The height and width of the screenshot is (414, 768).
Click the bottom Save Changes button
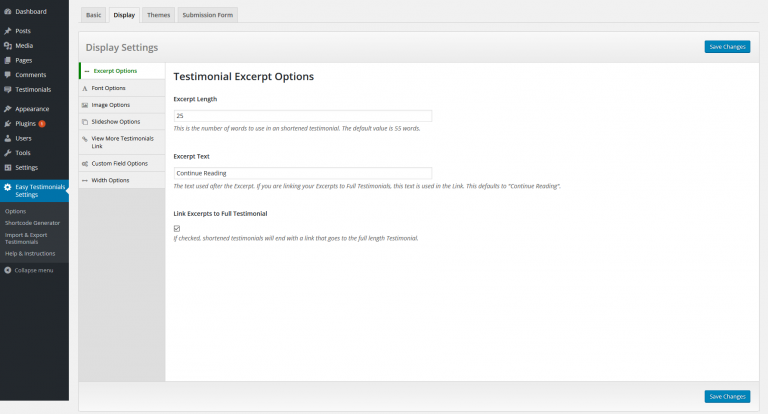point(727,396)
